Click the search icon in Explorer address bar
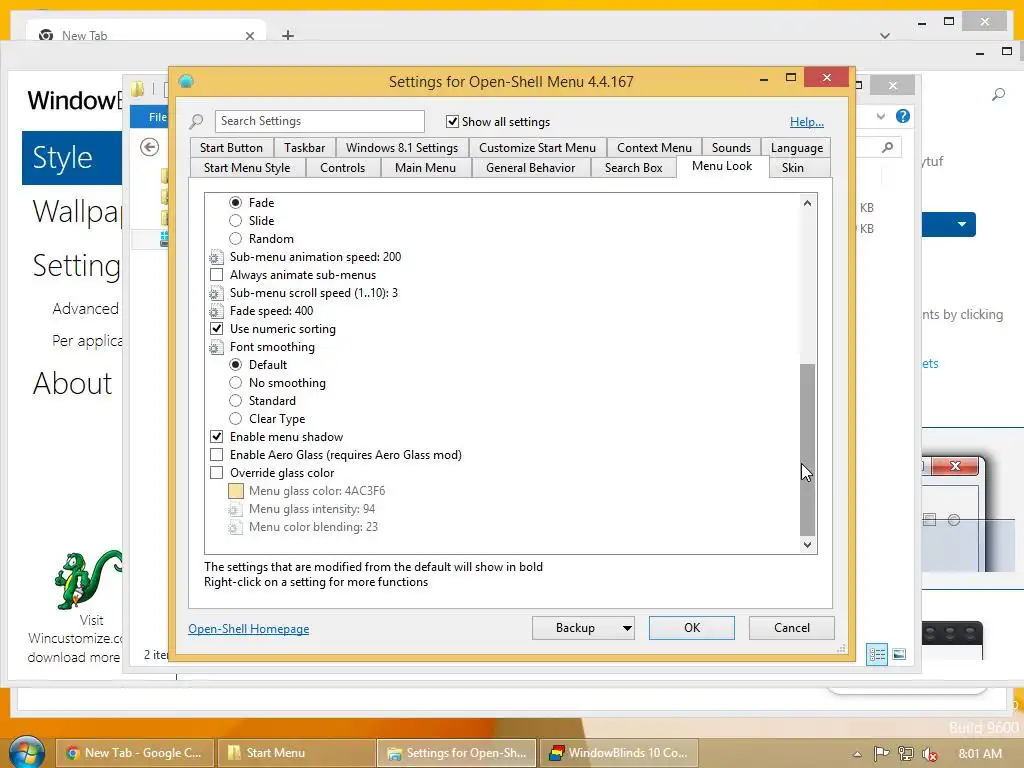Viewport: 1024px width, 768px height. click(888, 147)
